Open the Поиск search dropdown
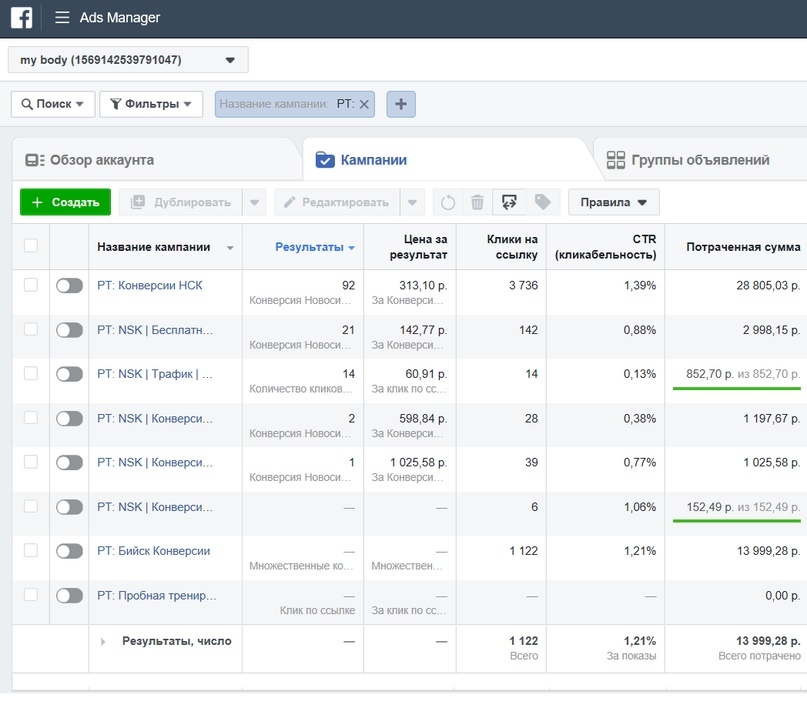 tap(53, 104)
